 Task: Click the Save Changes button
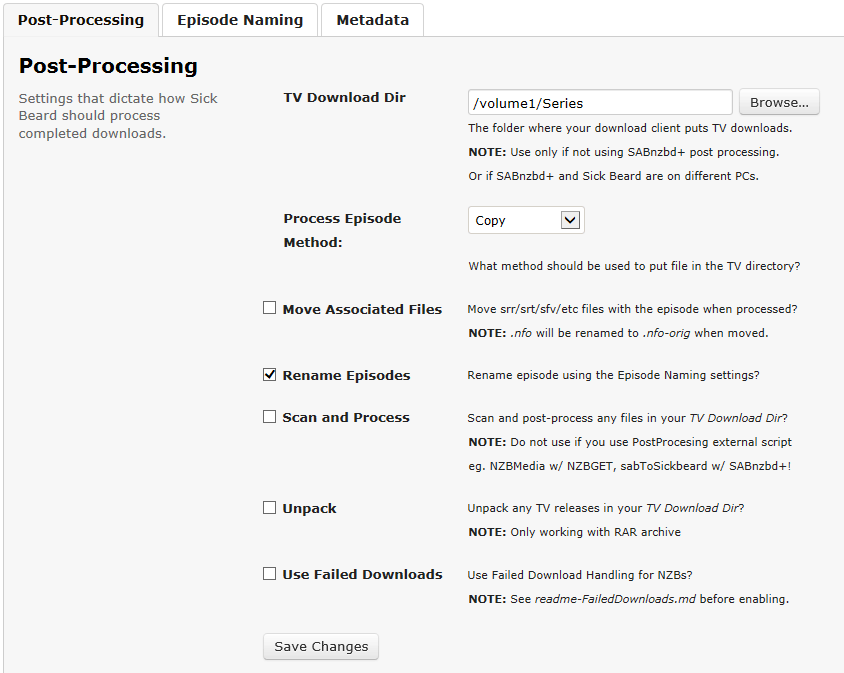[x=321, y=646]
